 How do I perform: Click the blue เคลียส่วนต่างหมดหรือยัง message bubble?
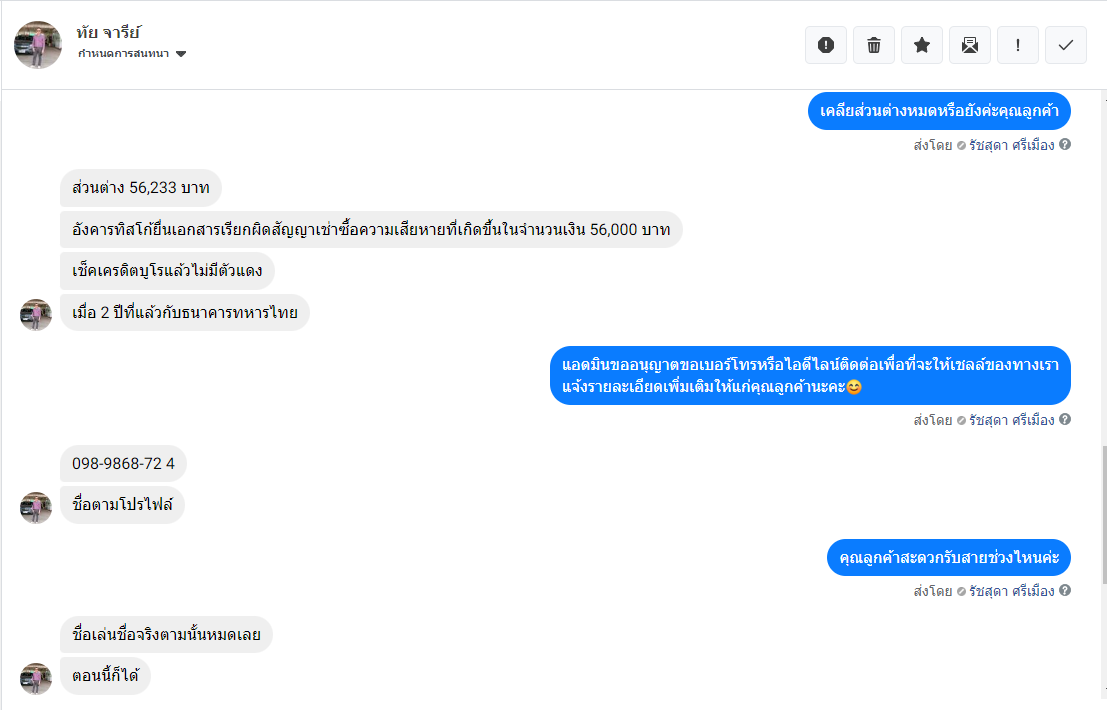[x=939, y=110]
